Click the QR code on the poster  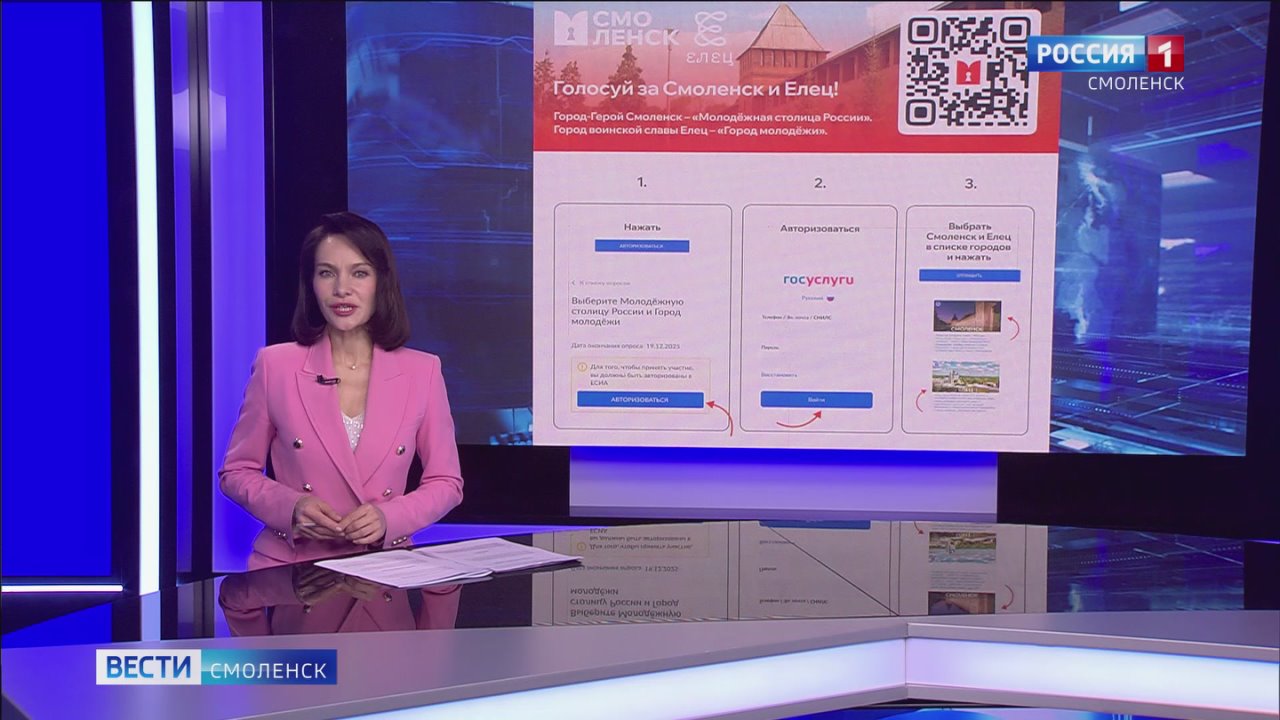point(966,72)
